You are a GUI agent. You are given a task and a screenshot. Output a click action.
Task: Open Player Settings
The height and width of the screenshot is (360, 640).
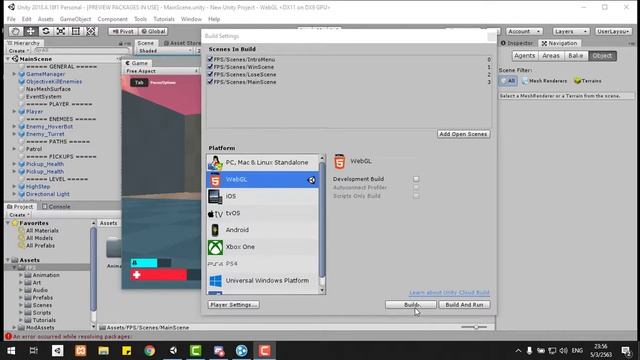tap(233, 305)
